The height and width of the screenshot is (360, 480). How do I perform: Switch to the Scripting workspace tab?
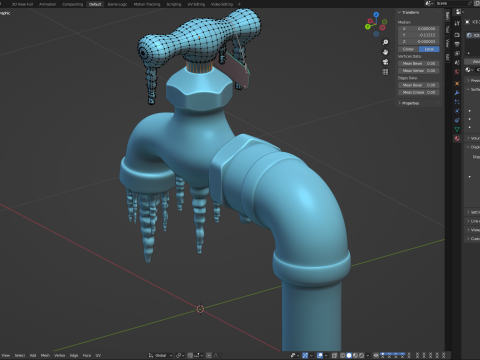174,4
